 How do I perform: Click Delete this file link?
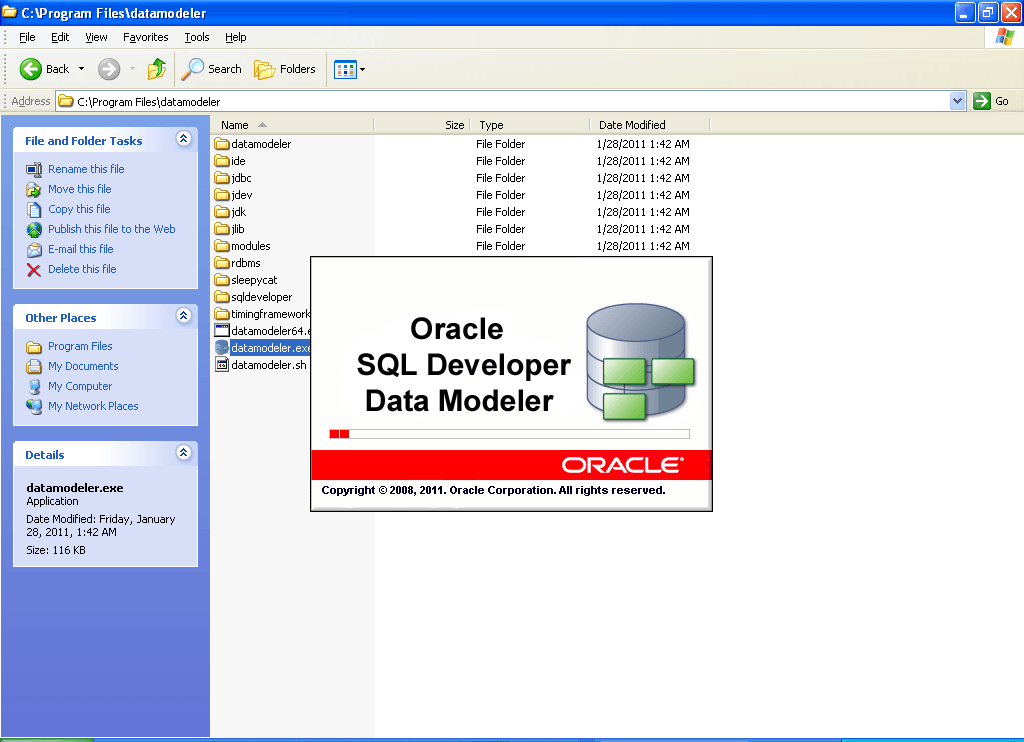click(x=82, y=269)
